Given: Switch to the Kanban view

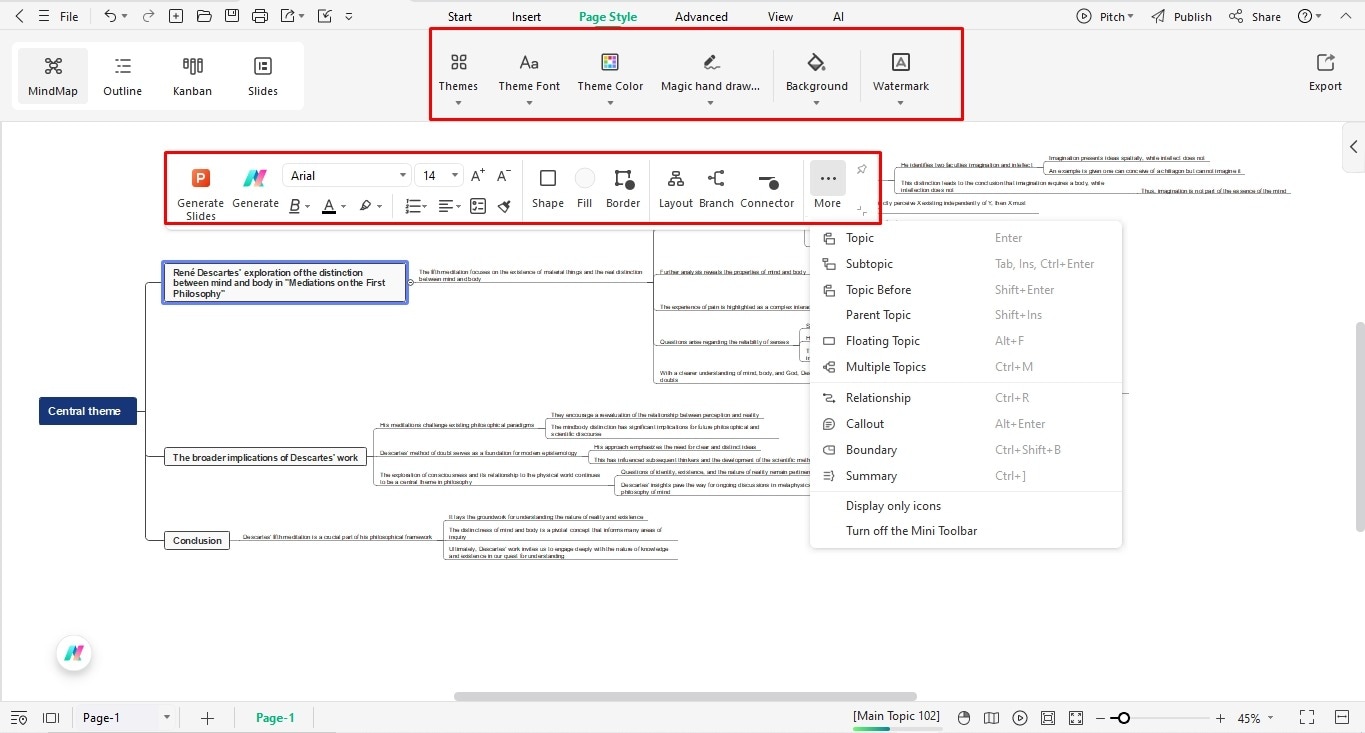Looking at the screenshot, I should click(x=192, y=76).
